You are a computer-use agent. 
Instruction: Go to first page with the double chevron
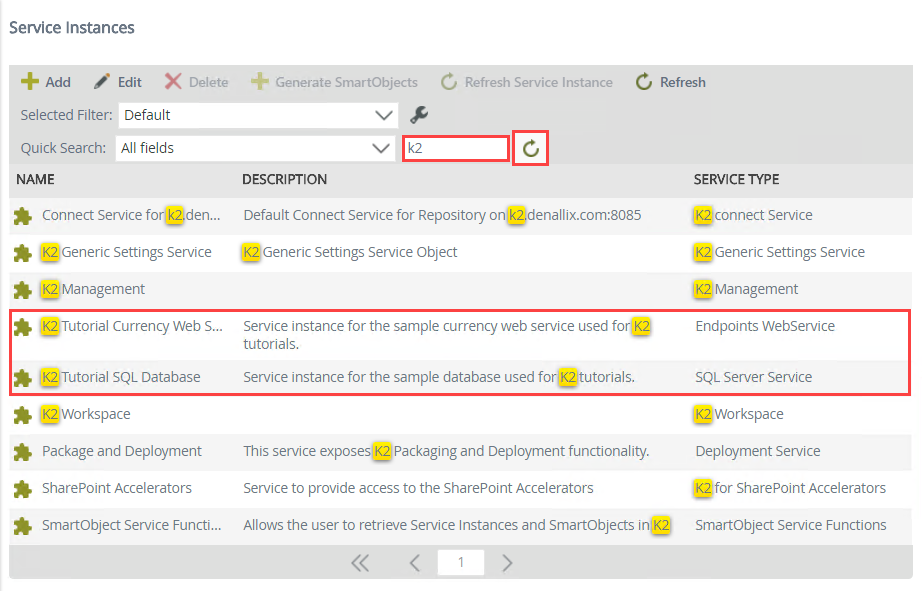[x=360, y=563]
